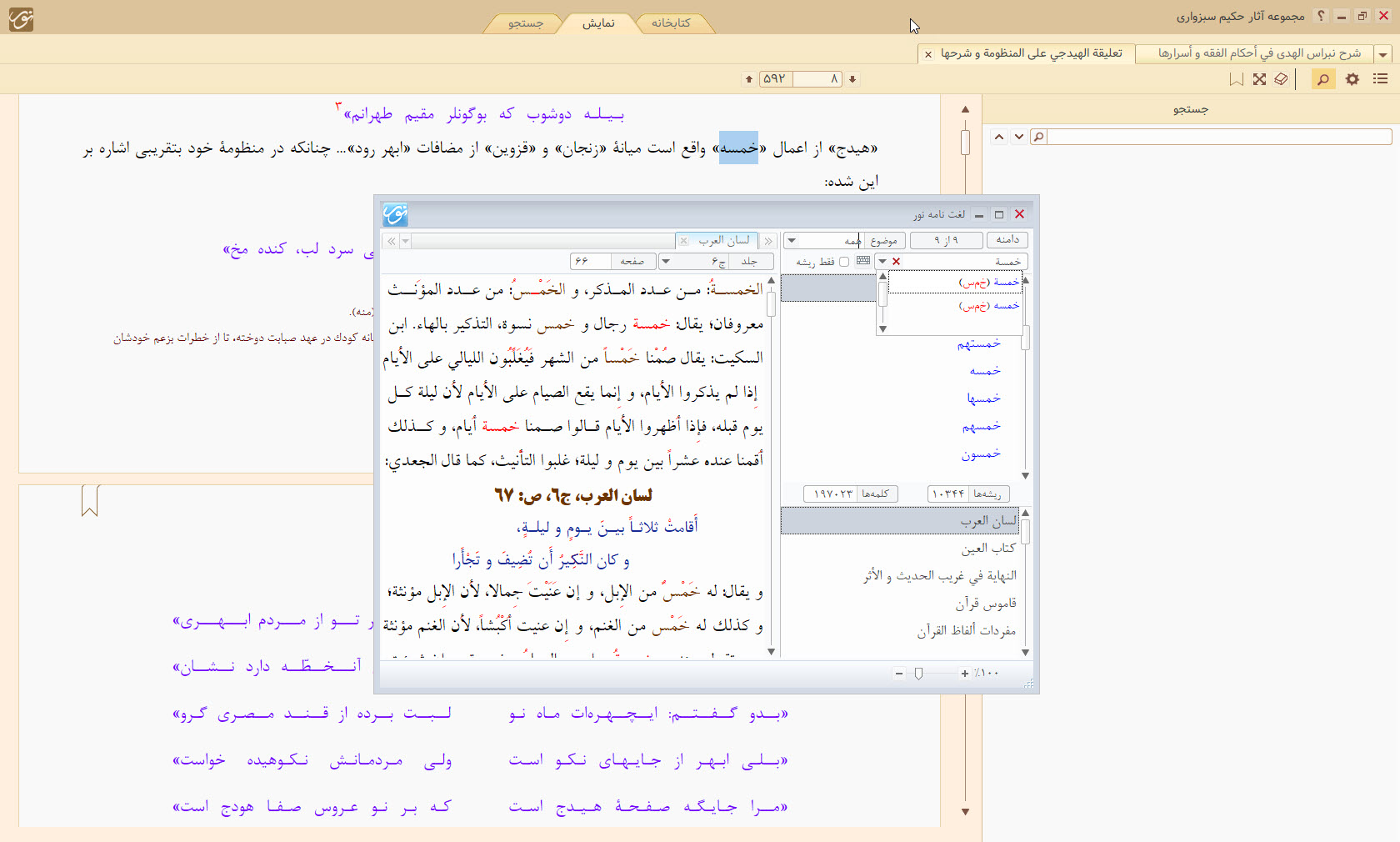Viewport: 1400px width, 842px height.
Task: Click the help question mark icon
Action: pos(1321,16)
